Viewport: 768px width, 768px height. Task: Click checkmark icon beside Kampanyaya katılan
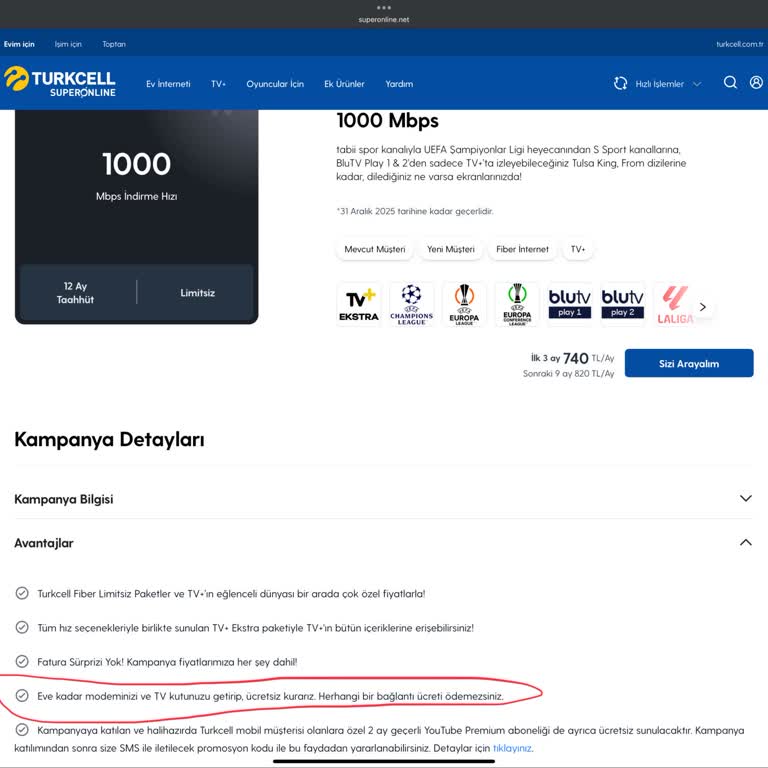point(22,729)
